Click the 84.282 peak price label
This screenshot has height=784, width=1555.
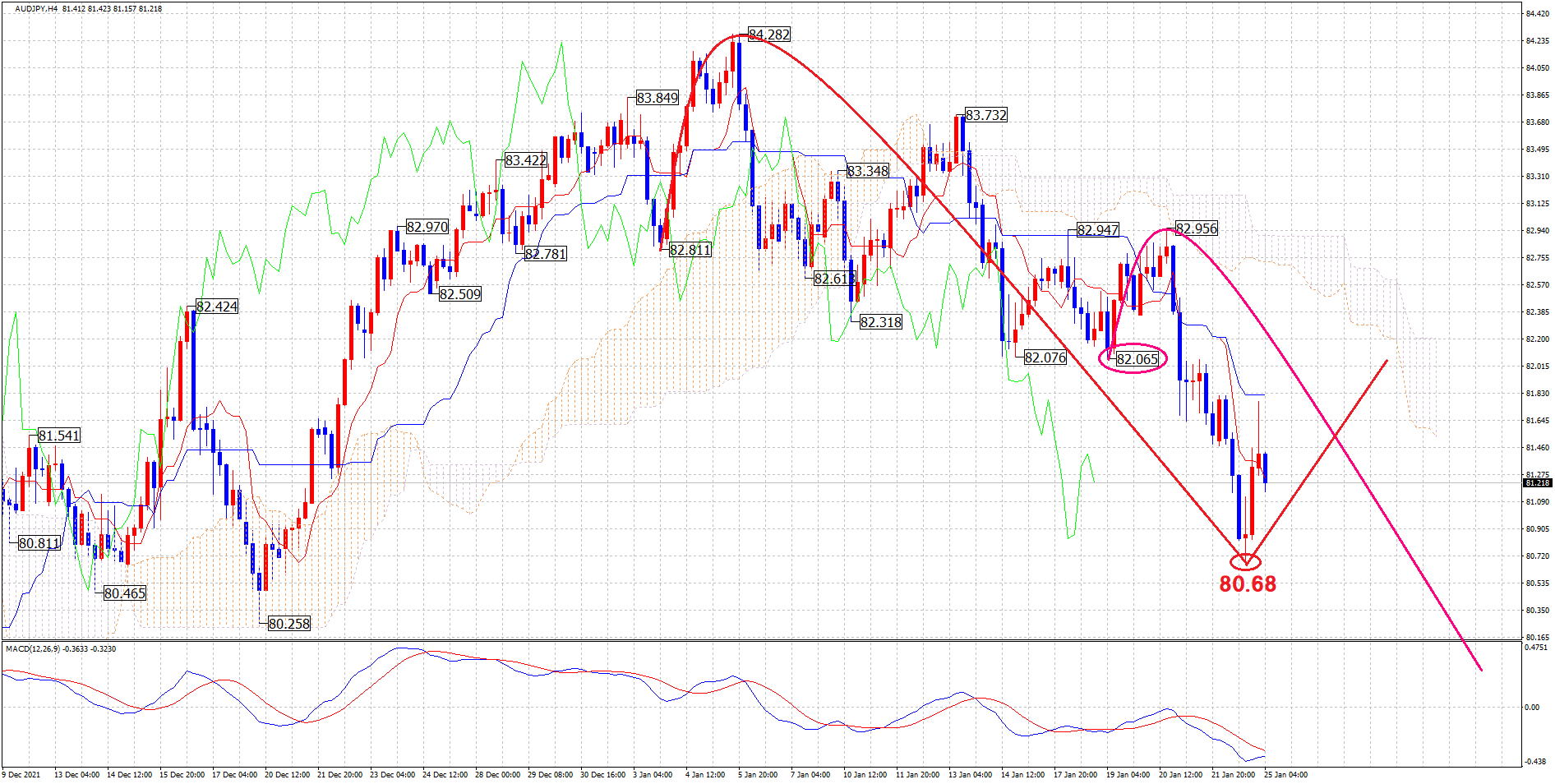[768, 35]
